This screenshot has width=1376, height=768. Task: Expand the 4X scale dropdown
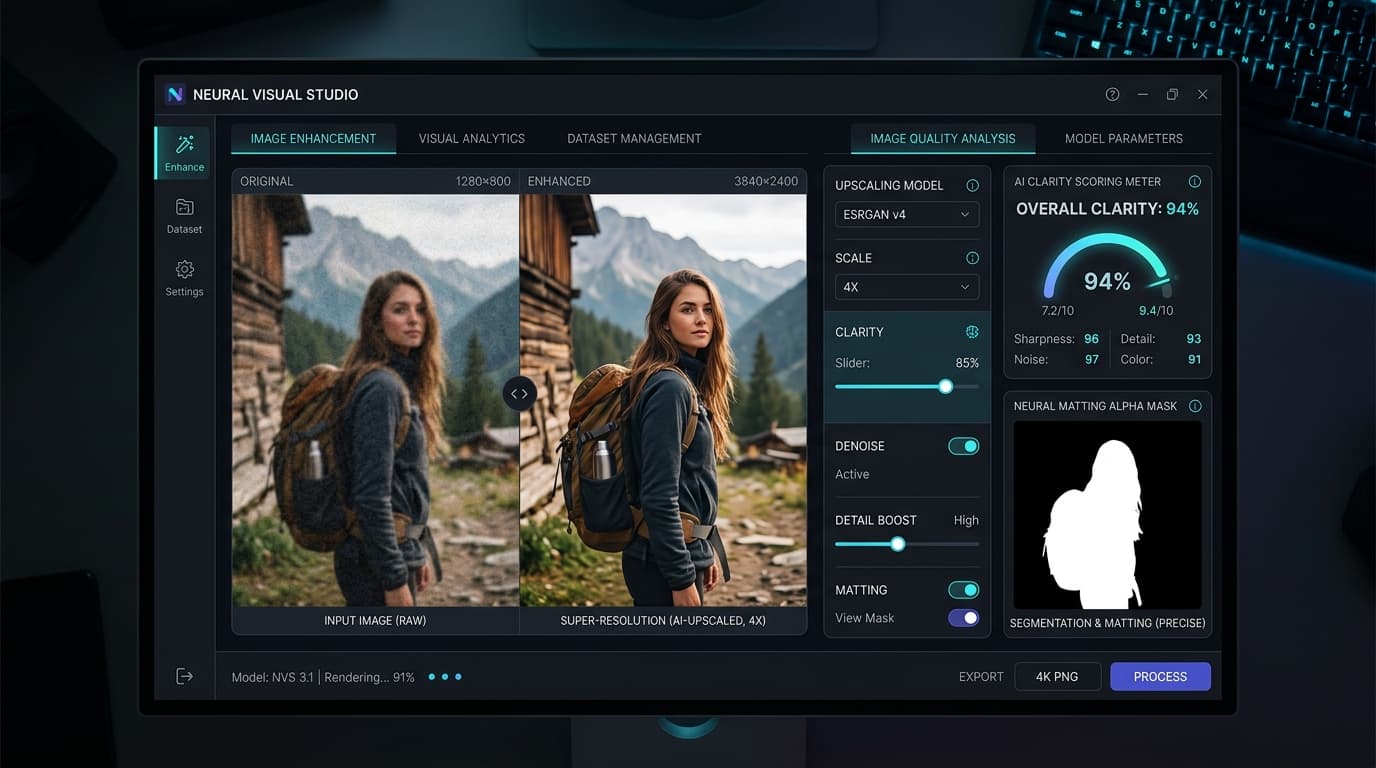point(907,287)
